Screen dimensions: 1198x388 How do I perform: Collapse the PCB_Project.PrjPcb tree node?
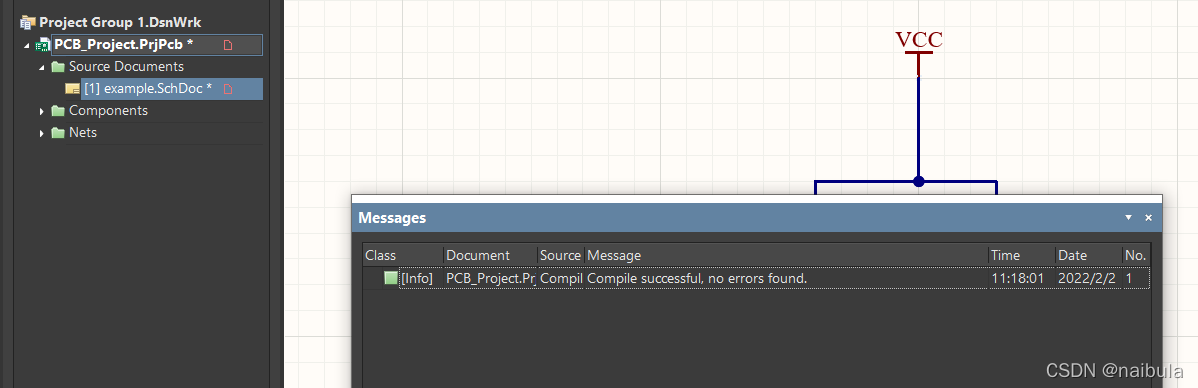pyautogui.click(x=28, y=46)
